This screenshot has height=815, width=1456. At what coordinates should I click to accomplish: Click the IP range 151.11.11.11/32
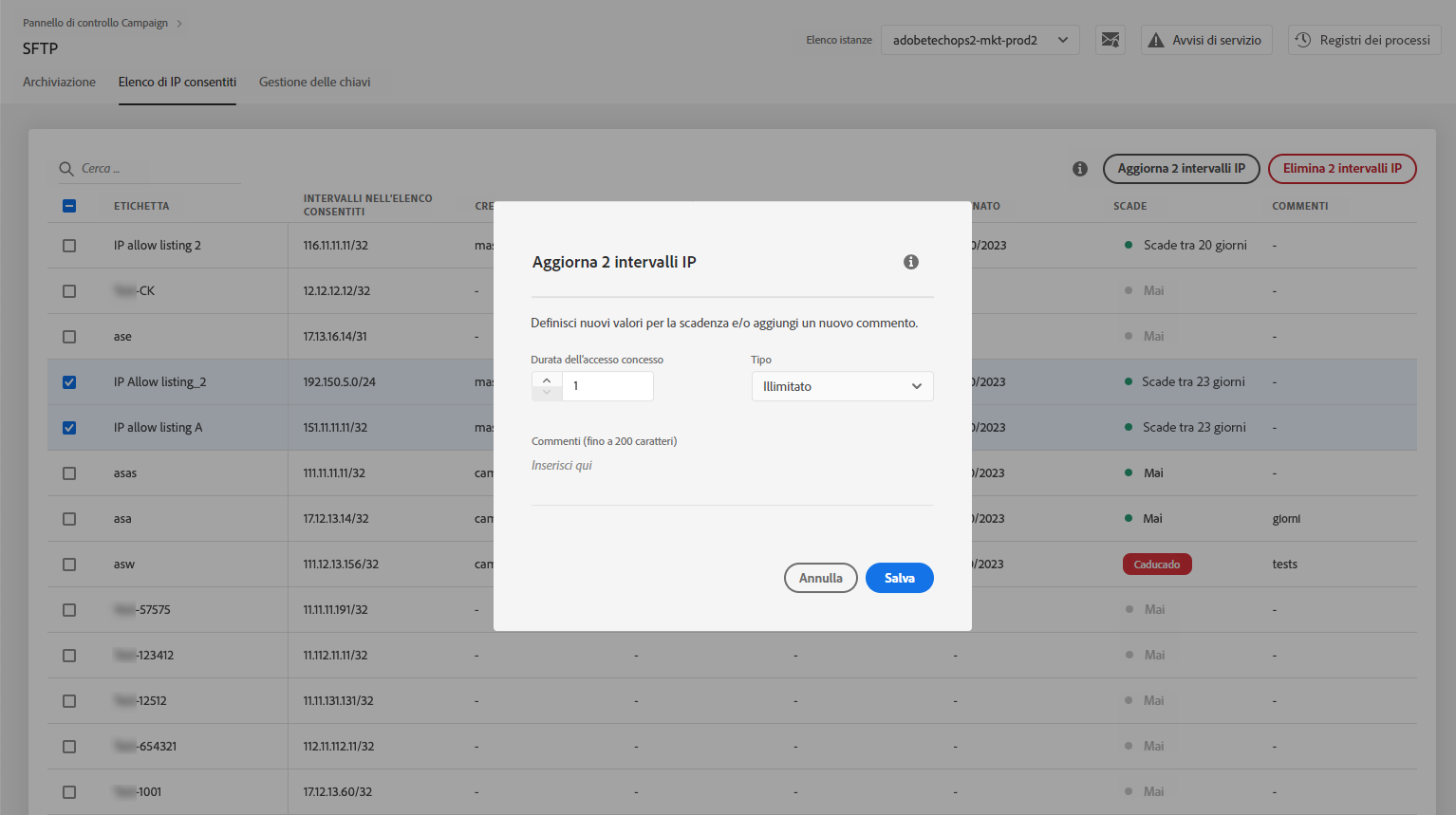[x=335, y=428]
